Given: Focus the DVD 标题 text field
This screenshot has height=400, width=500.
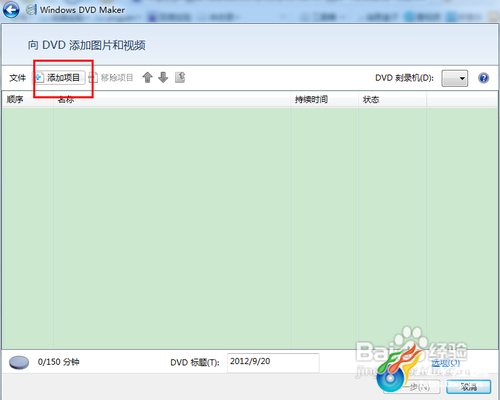Looking at the screenshot, I should [x=273, y=362].
